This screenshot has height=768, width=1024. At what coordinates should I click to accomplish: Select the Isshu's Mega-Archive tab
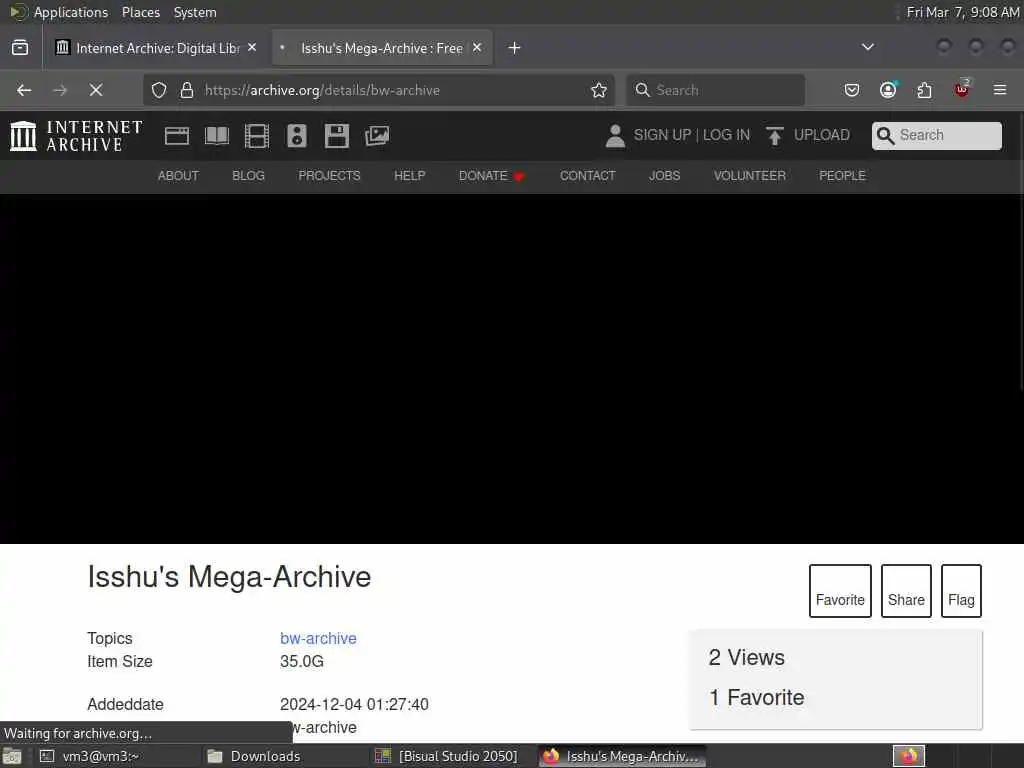(x=382, y=48)
